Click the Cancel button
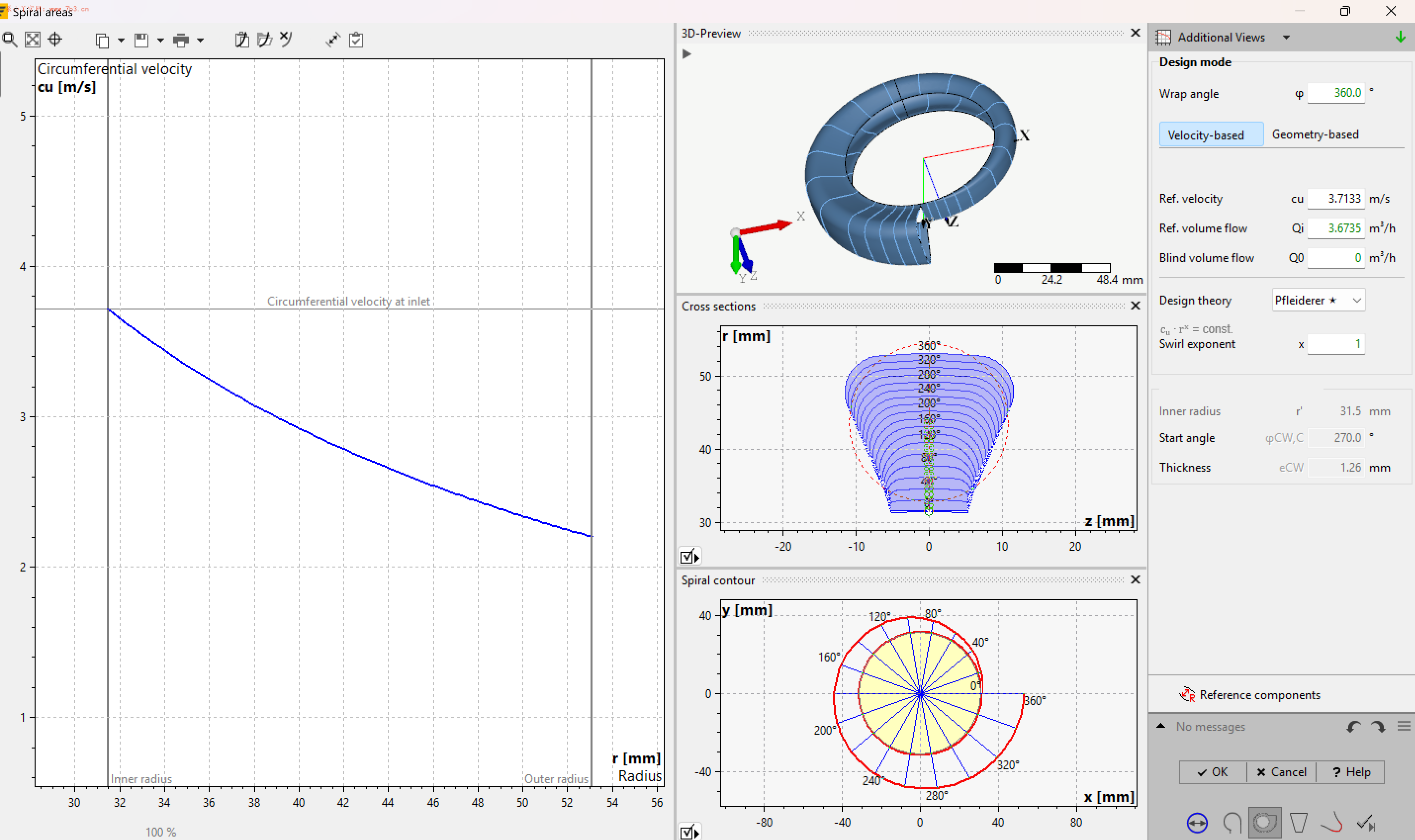This screenshot has width=1415, height=840. coord(1281,772)
